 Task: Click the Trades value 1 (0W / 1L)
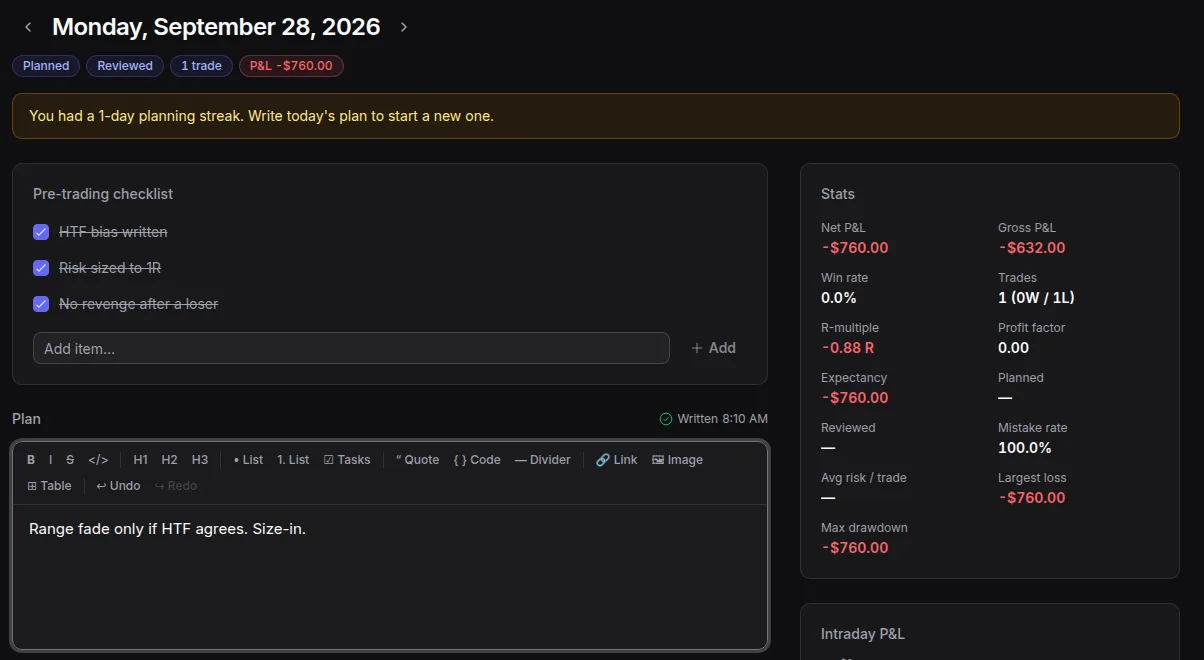[1036, 298]
